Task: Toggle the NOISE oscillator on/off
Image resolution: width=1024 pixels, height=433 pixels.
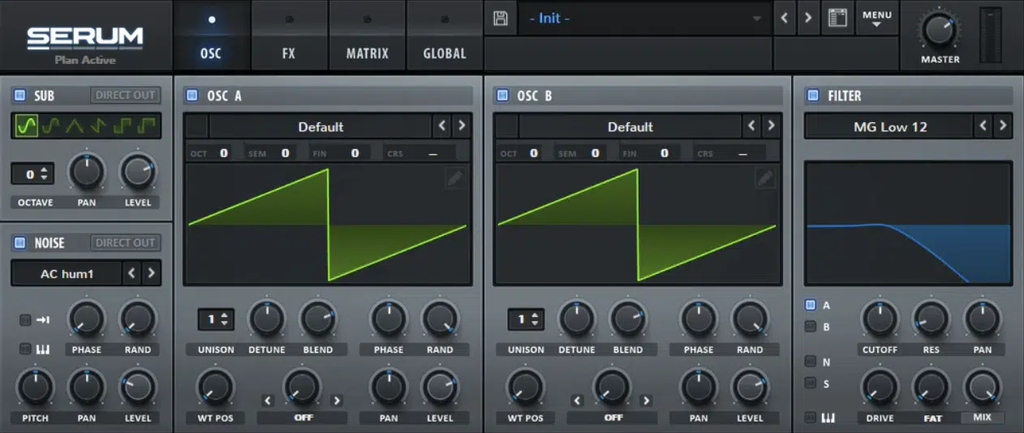Action: point(20,243)
